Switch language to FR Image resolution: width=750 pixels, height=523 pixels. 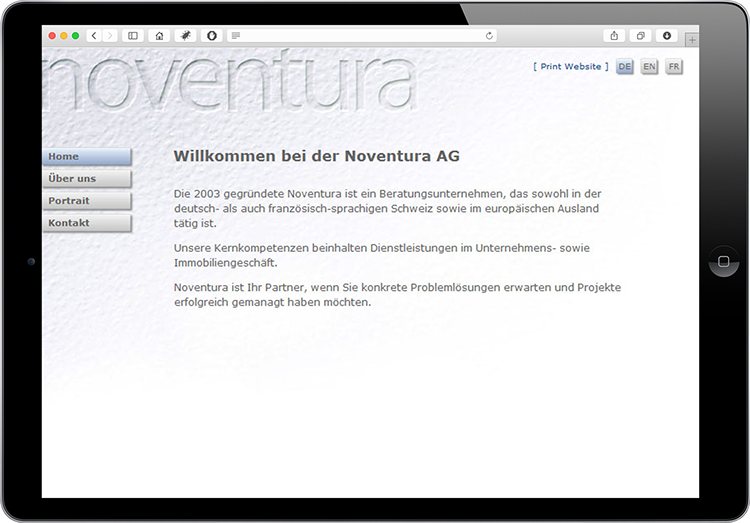pyautogui.click(x=674, y=67)
